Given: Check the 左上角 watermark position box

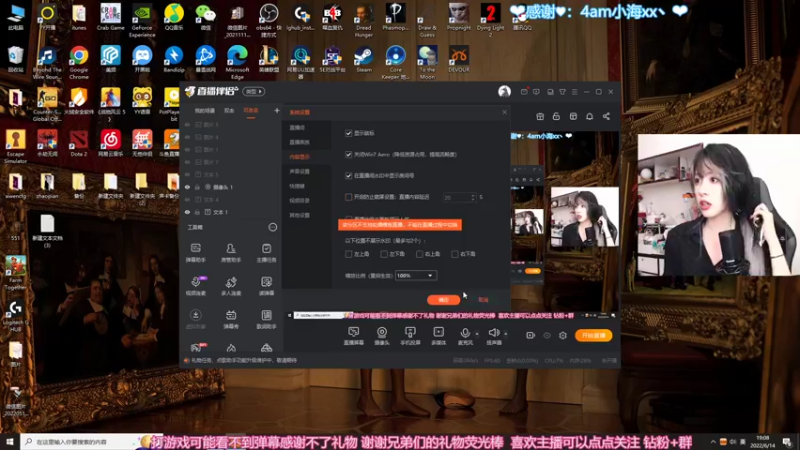Looking at the screenshot, I should [348, 254].
